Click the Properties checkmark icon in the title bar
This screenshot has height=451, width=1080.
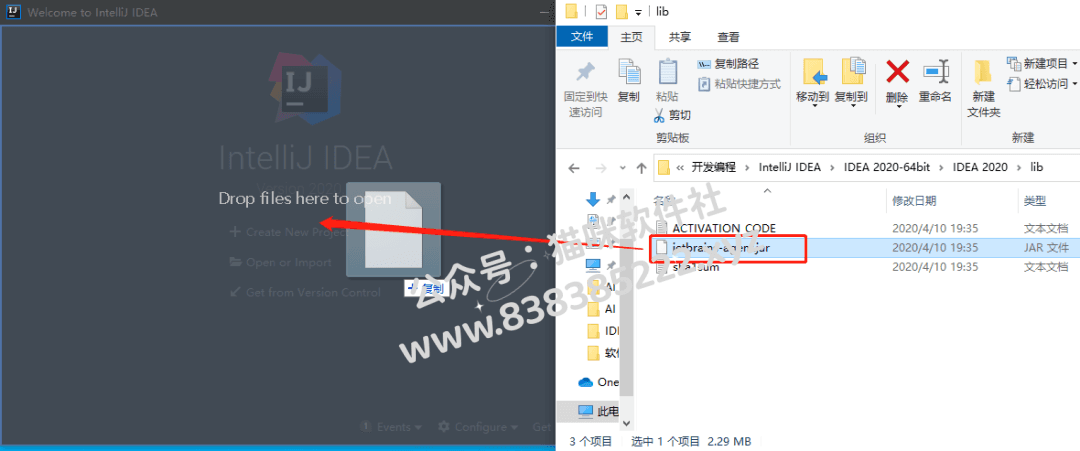[601, 12]
